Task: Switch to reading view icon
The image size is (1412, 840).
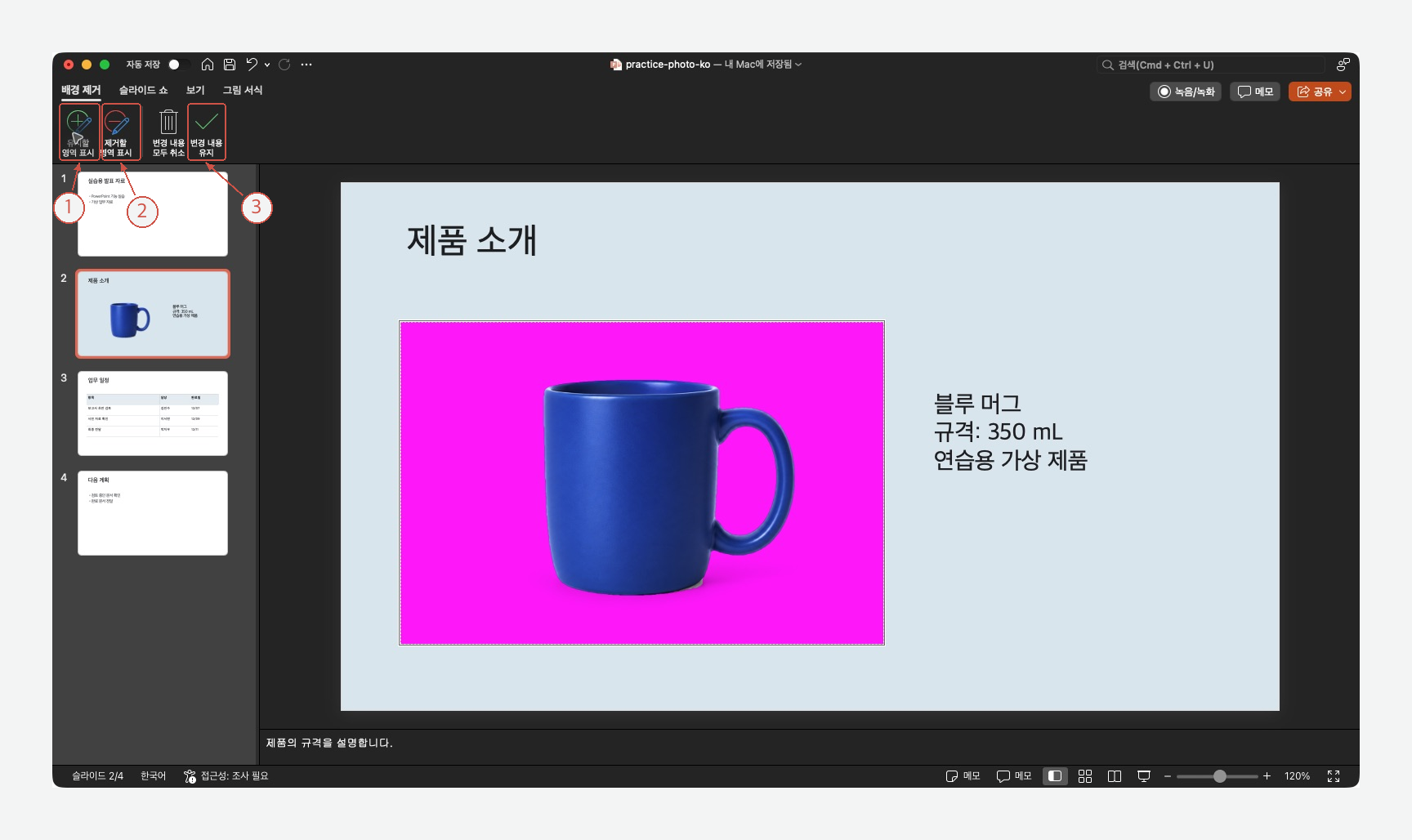Action: 1114,776
